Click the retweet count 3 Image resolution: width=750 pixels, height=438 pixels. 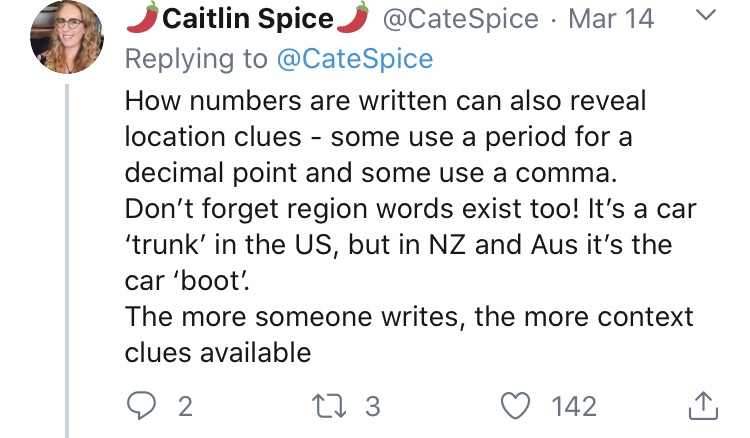tap(373, 406)
